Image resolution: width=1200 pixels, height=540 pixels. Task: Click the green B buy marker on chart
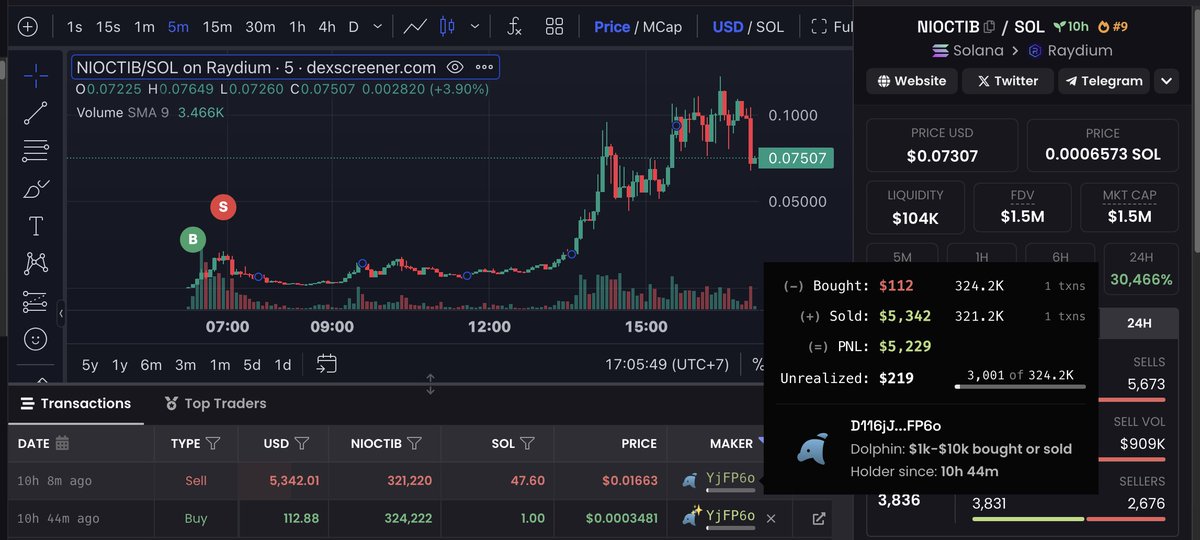192,240
